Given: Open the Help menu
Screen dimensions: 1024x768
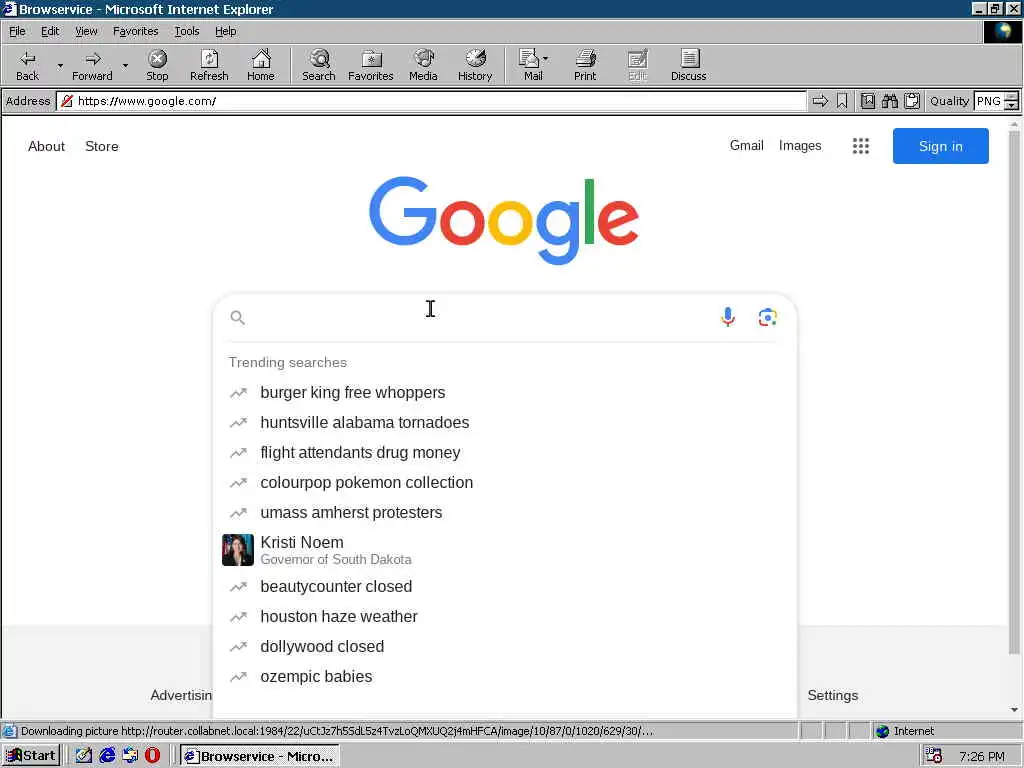Looking at the screenshot, I should coord(225,31).
